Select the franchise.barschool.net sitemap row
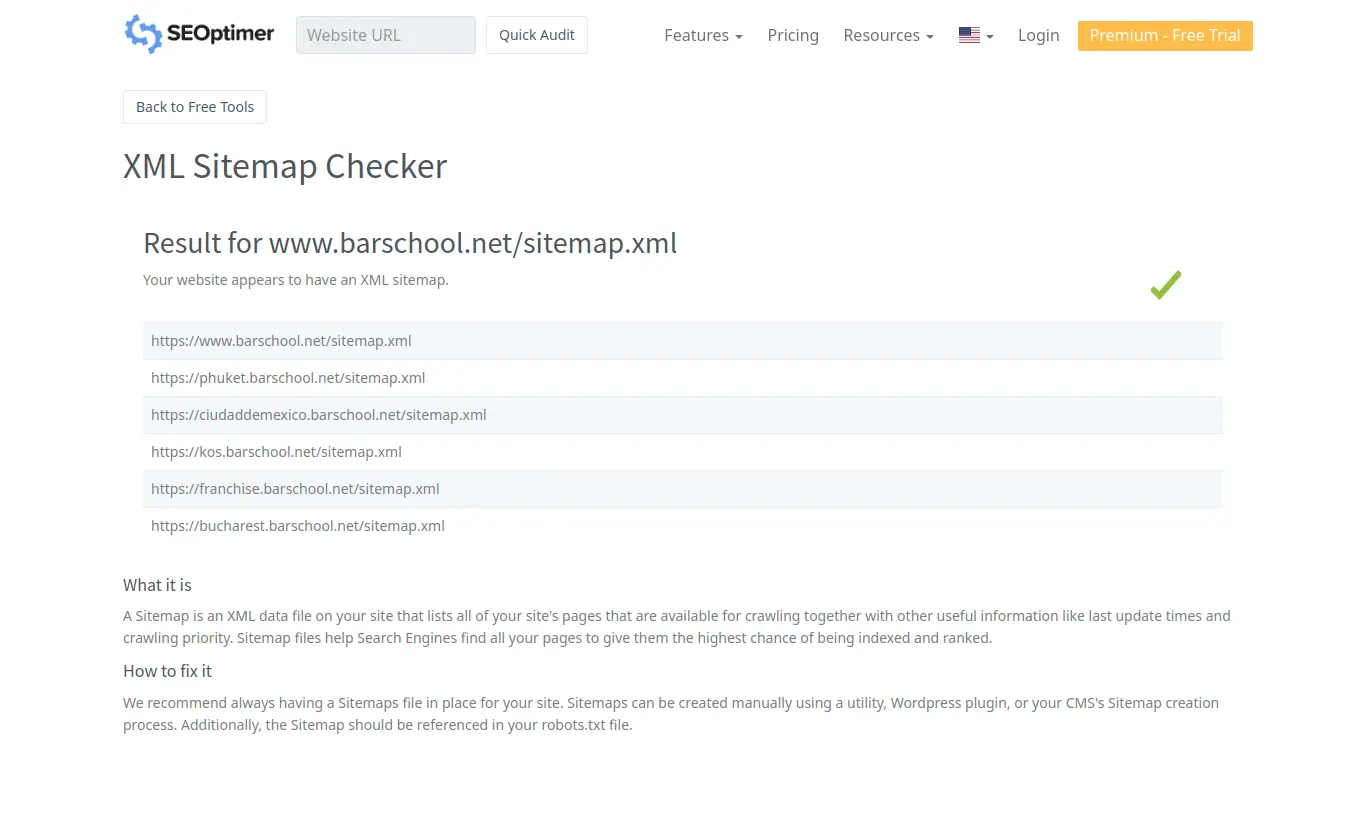The width and height of the screenshot is (1365, 816). 683,489
